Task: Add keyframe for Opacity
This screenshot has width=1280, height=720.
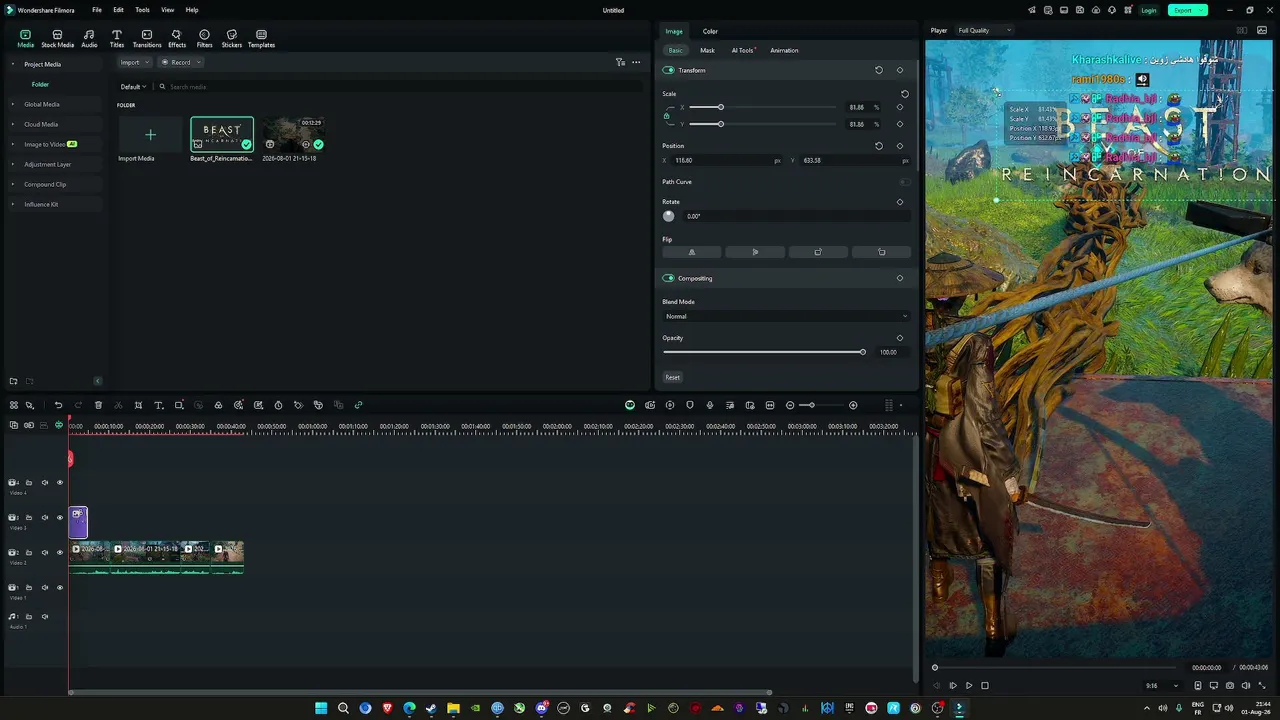Action: 900,338
